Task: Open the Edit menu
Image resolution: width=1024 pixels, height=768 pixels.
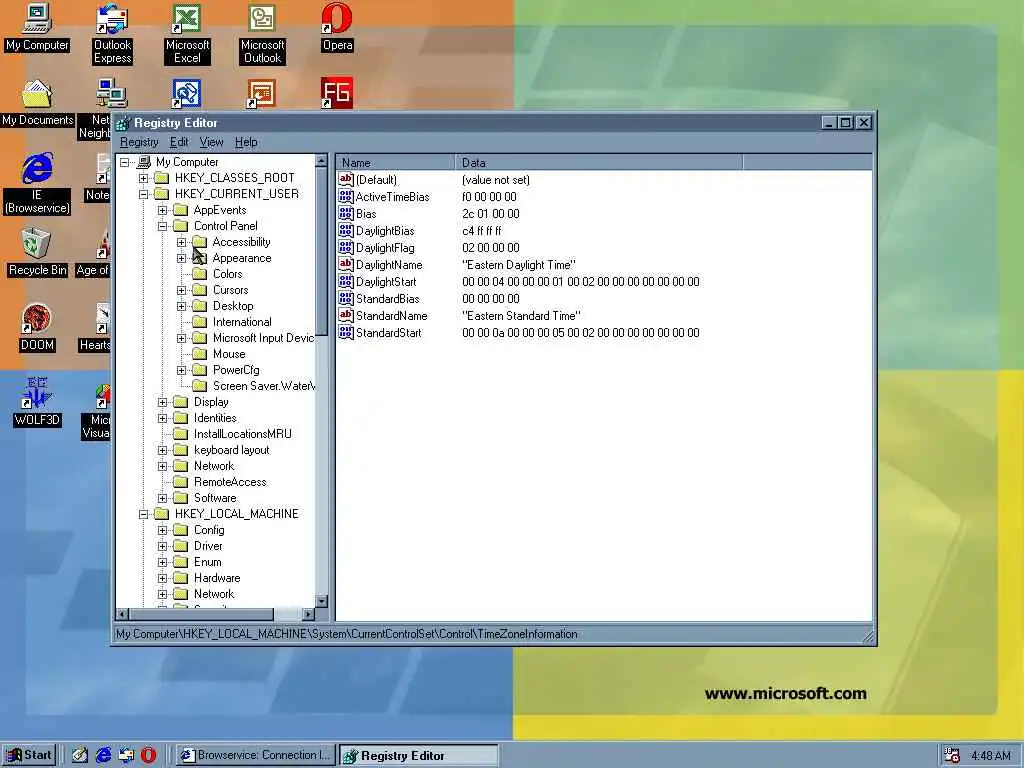Action: 179,142
